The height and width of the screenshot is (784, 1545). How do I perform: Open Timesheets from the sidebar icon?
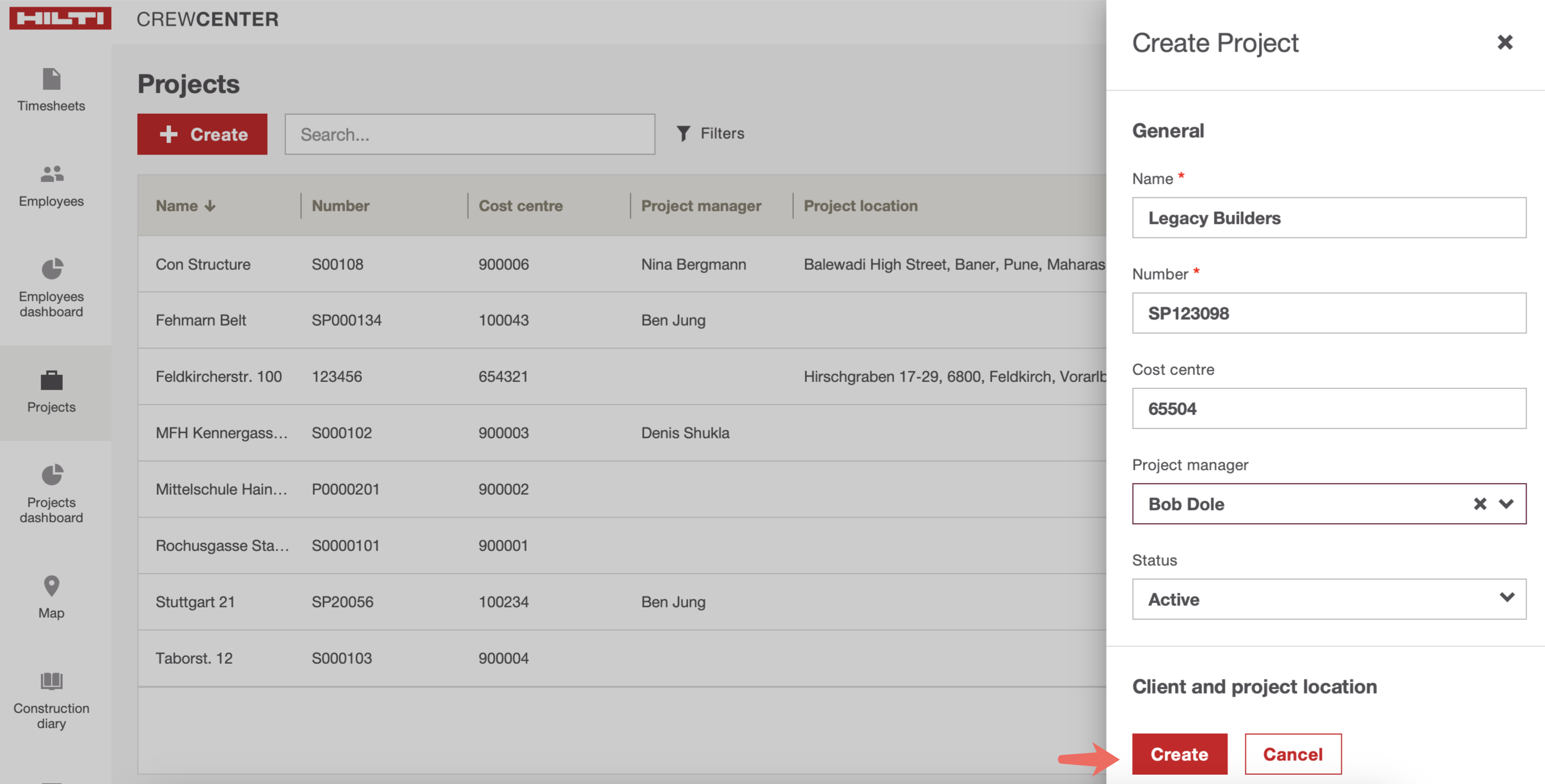[51, 79]
